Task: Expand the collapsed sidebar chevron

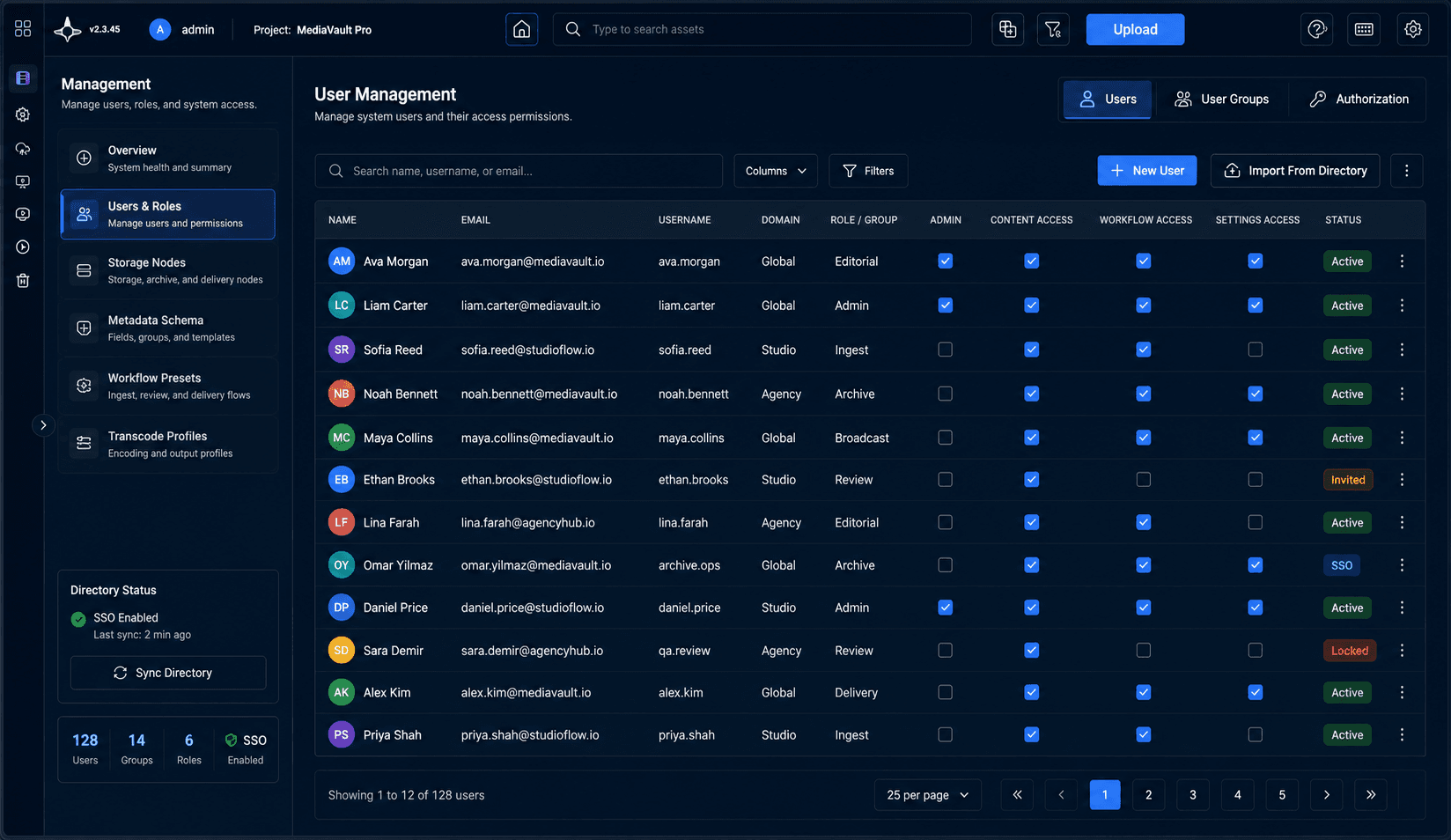Action: [42, 425]
